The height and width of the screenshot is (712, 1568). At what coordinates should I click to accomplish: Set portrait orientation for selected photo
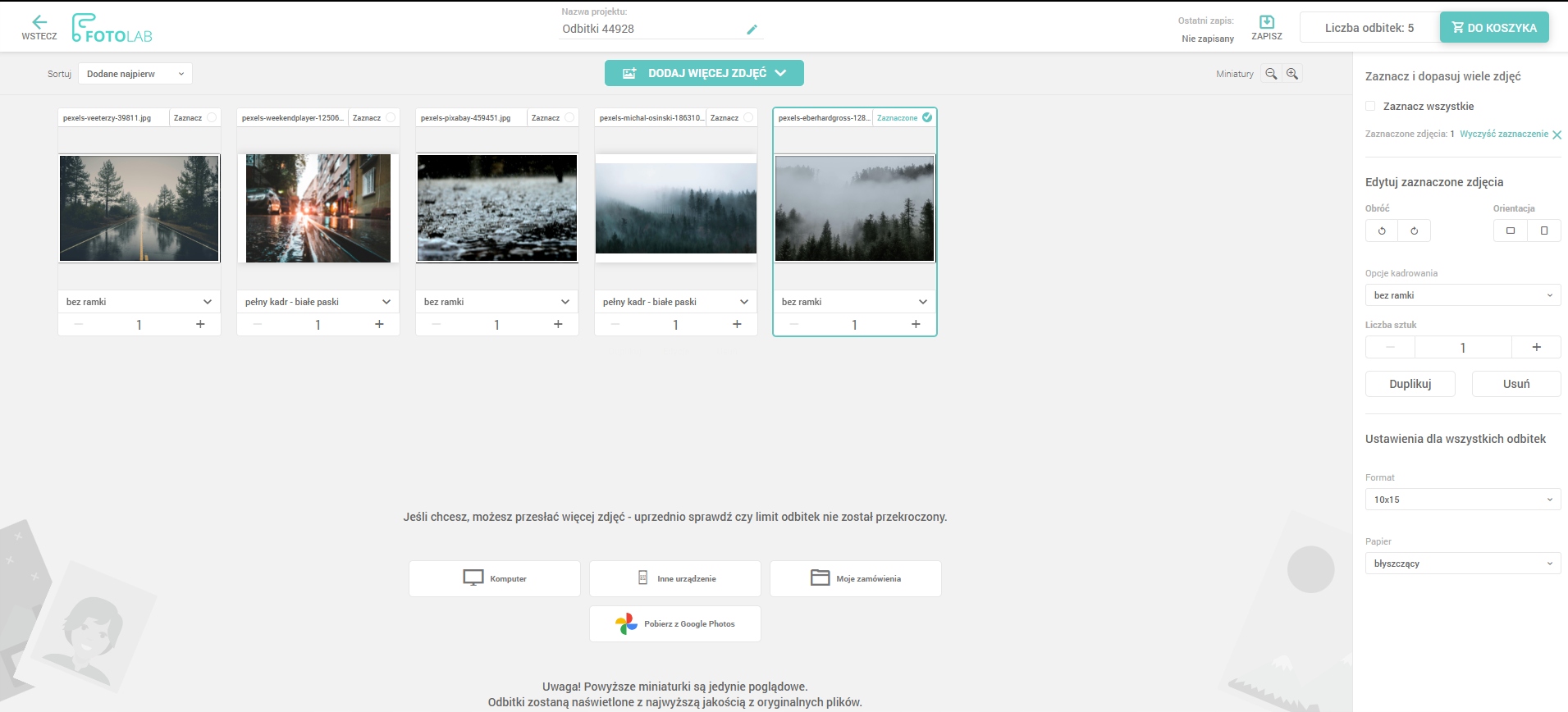pos(1543,230)
